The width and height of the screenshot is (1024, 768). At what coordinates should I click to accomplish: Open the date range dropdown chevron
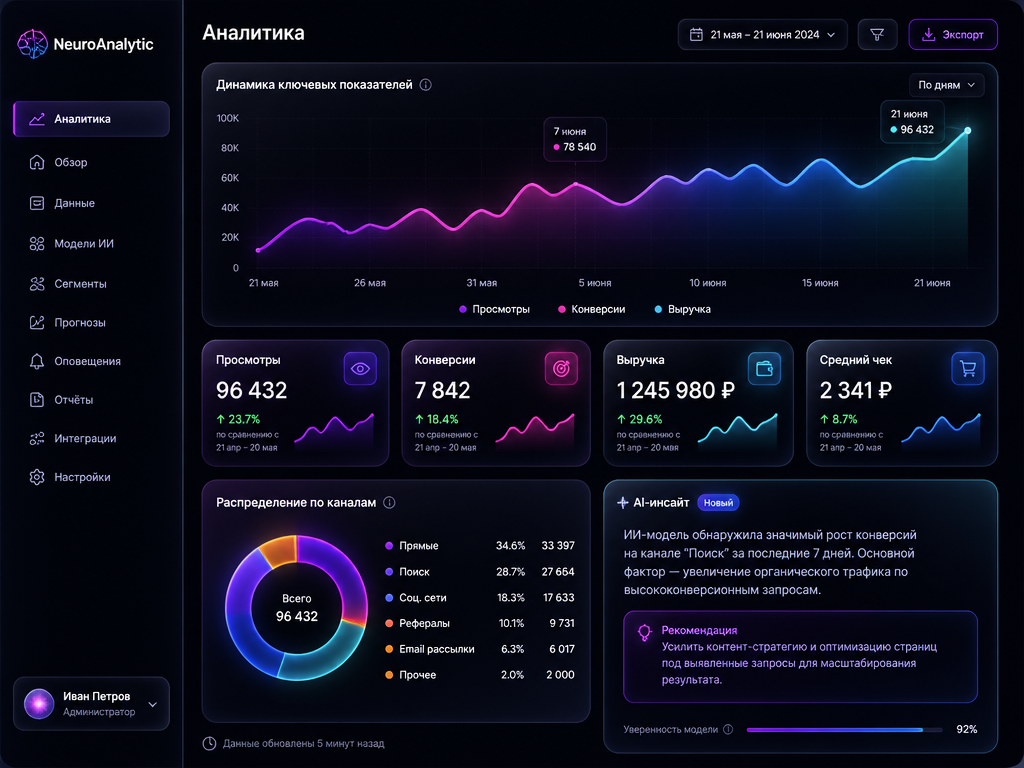point(831,35)
